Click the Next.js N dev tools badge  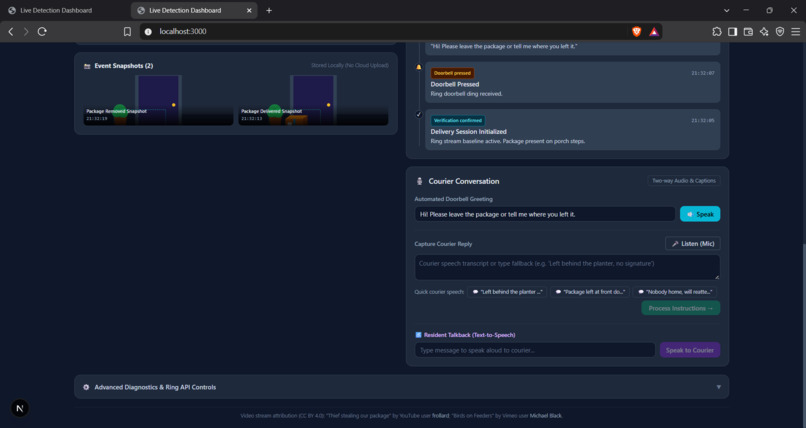tap(20, 408)
